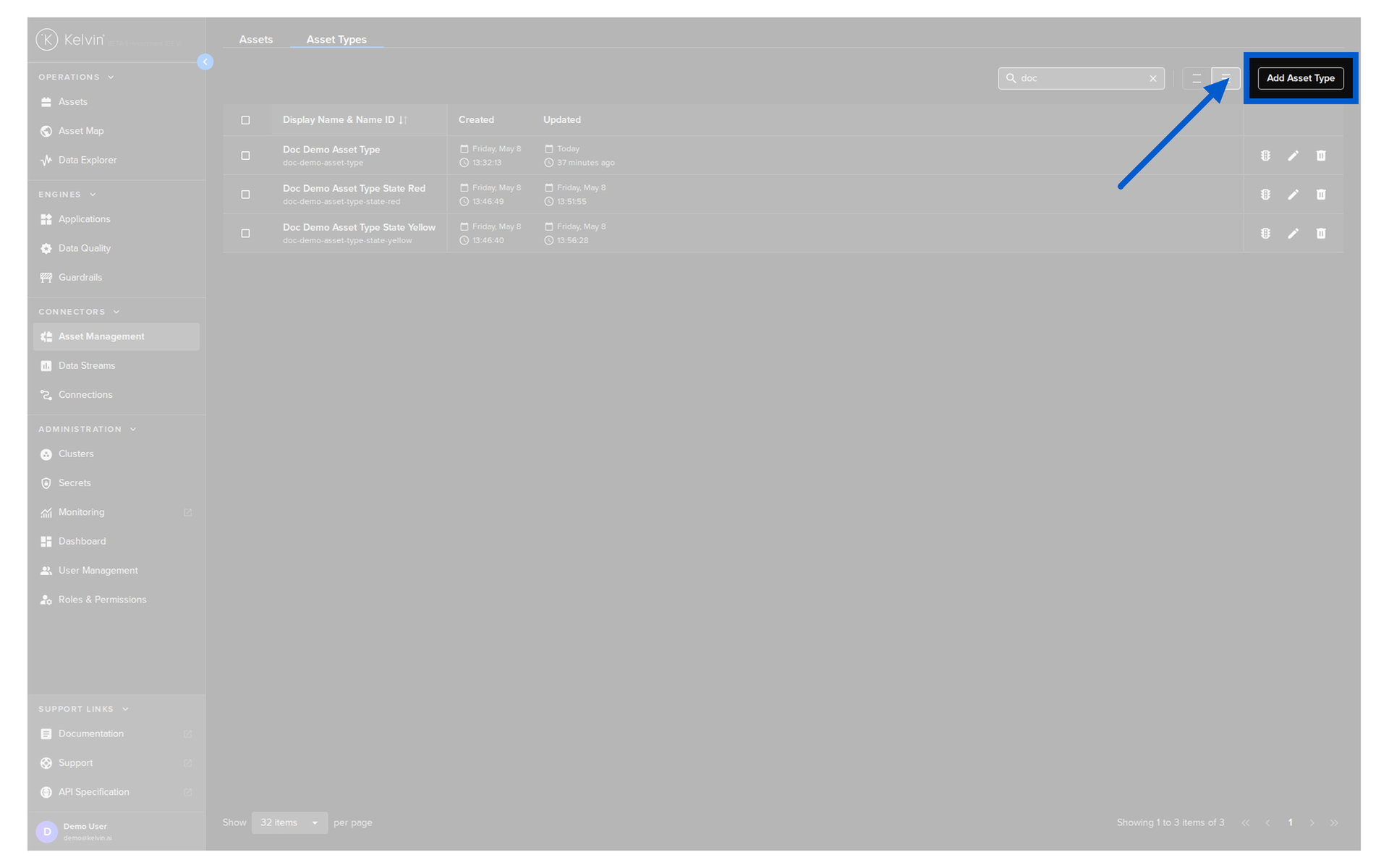Select the Doc Demo Asset Type State Yellow checkbox
Viewport: 1389px width, 868px height.
tap(245, 234)
